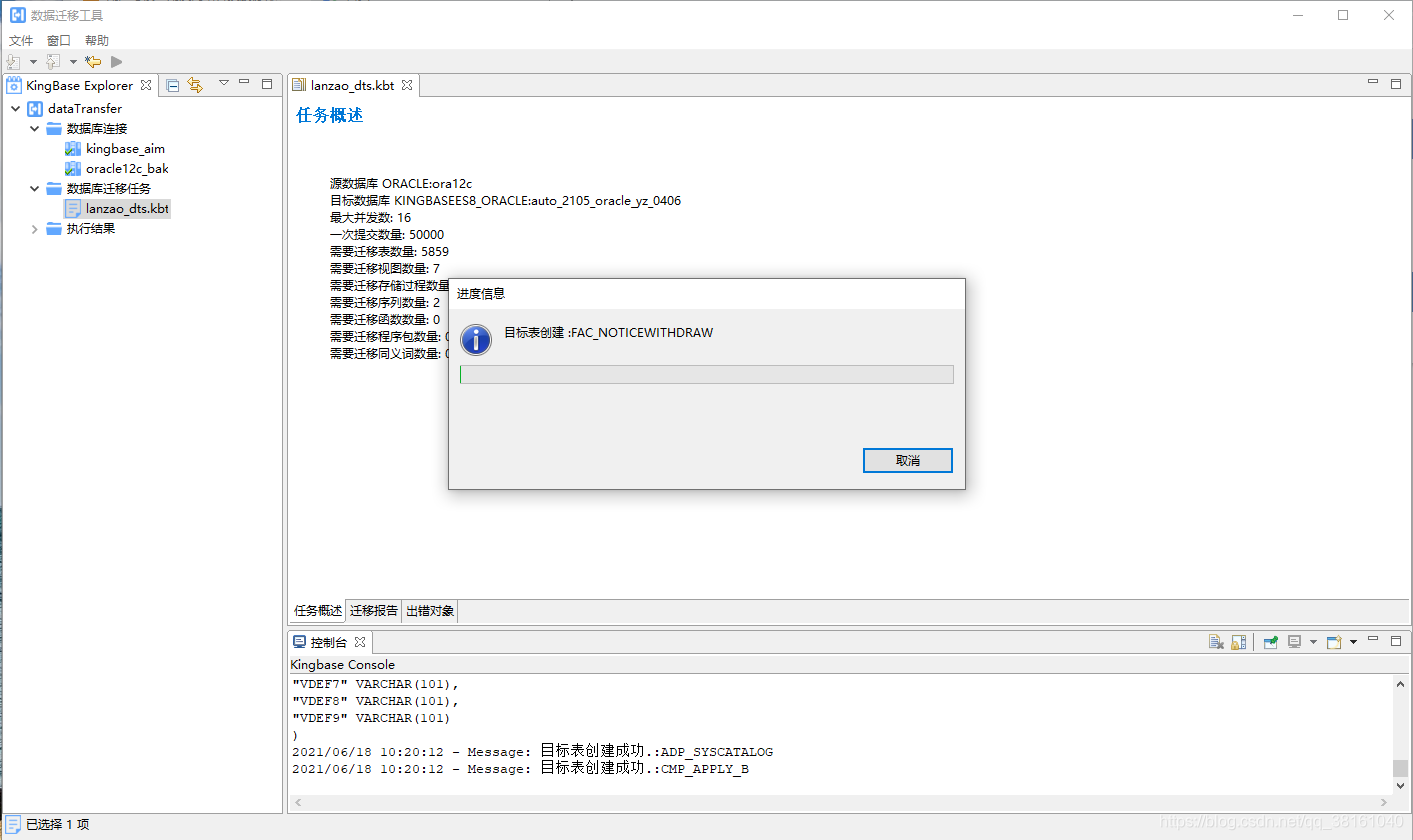Close the 控制台 console tab
The width and height of the screenshot is (1413, 840).
[361, 641]
